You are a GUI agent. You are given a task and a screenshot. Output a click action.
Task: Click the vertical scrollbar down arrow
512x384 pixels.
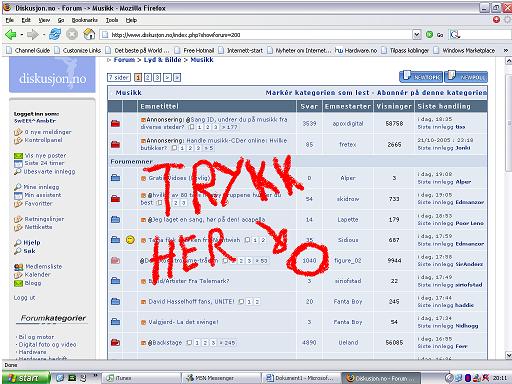click(508, 355)
